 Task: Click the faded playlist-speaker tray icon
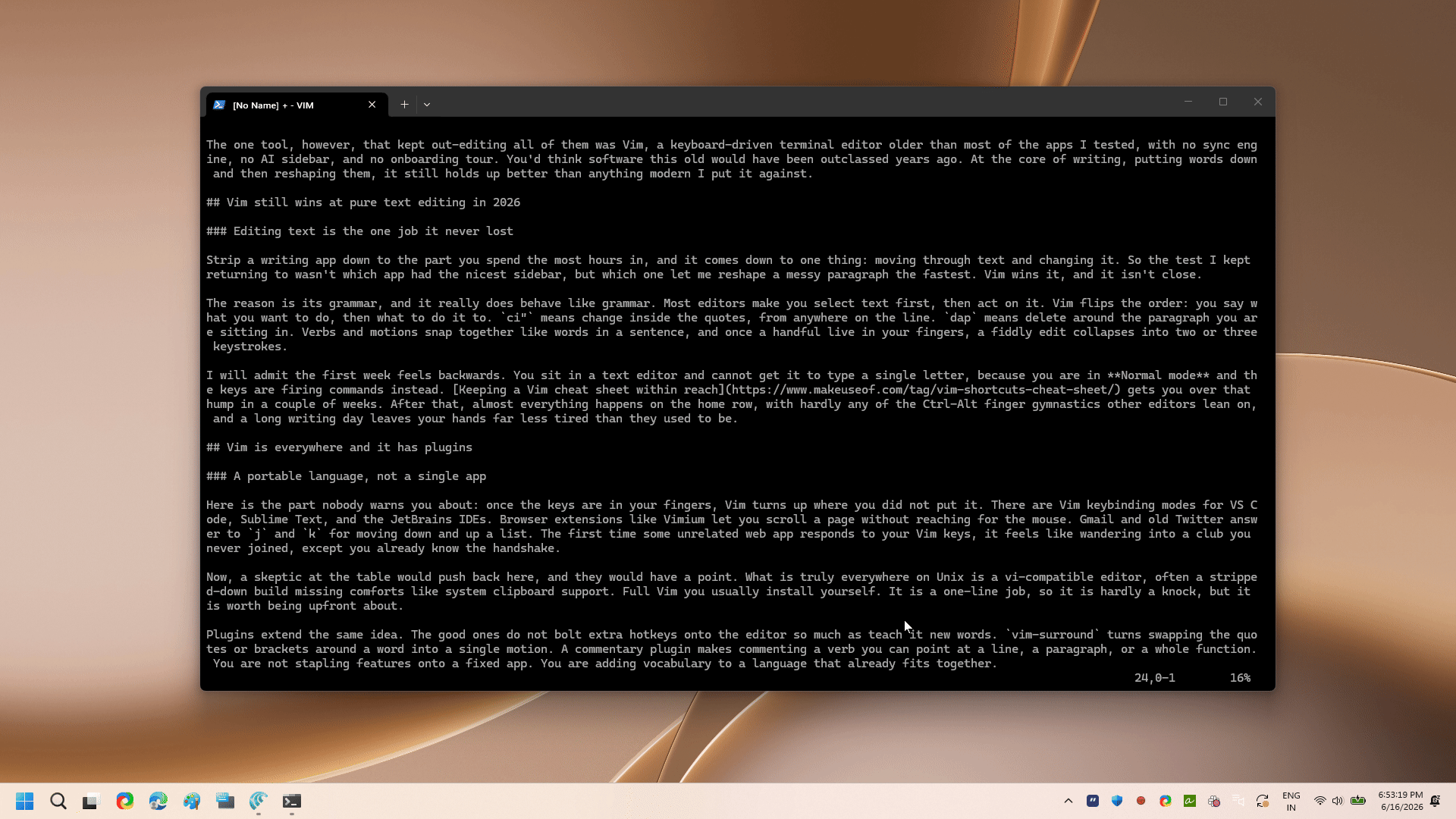click(1238, 801)
